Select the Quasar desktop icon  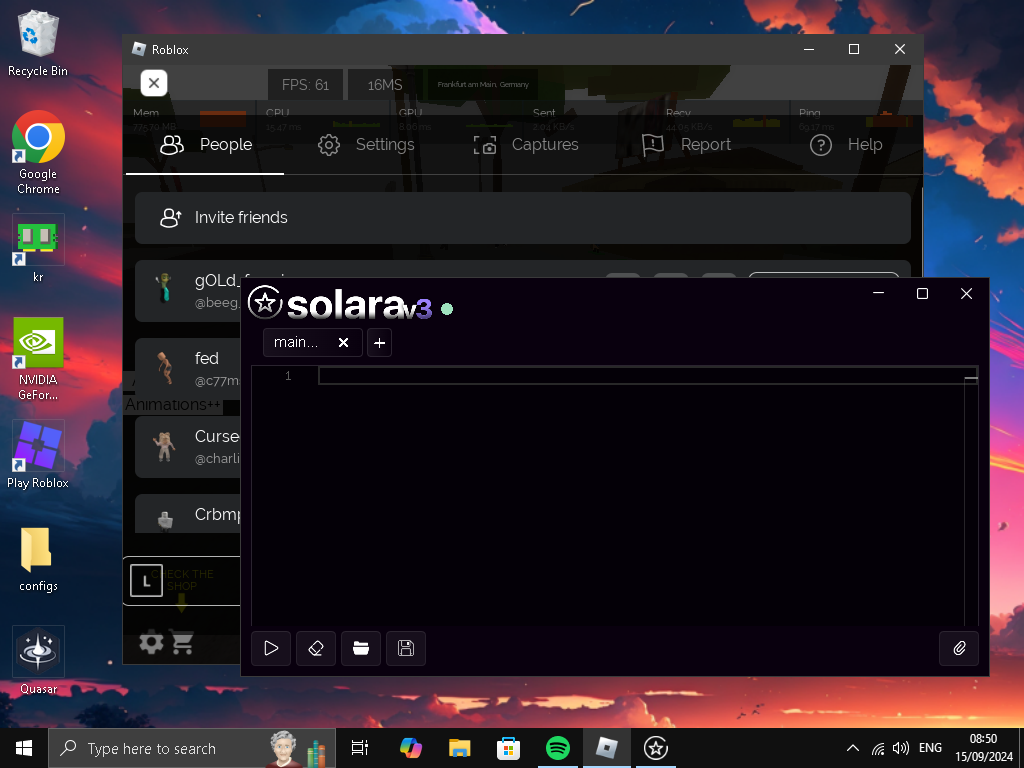click(38, 661)
